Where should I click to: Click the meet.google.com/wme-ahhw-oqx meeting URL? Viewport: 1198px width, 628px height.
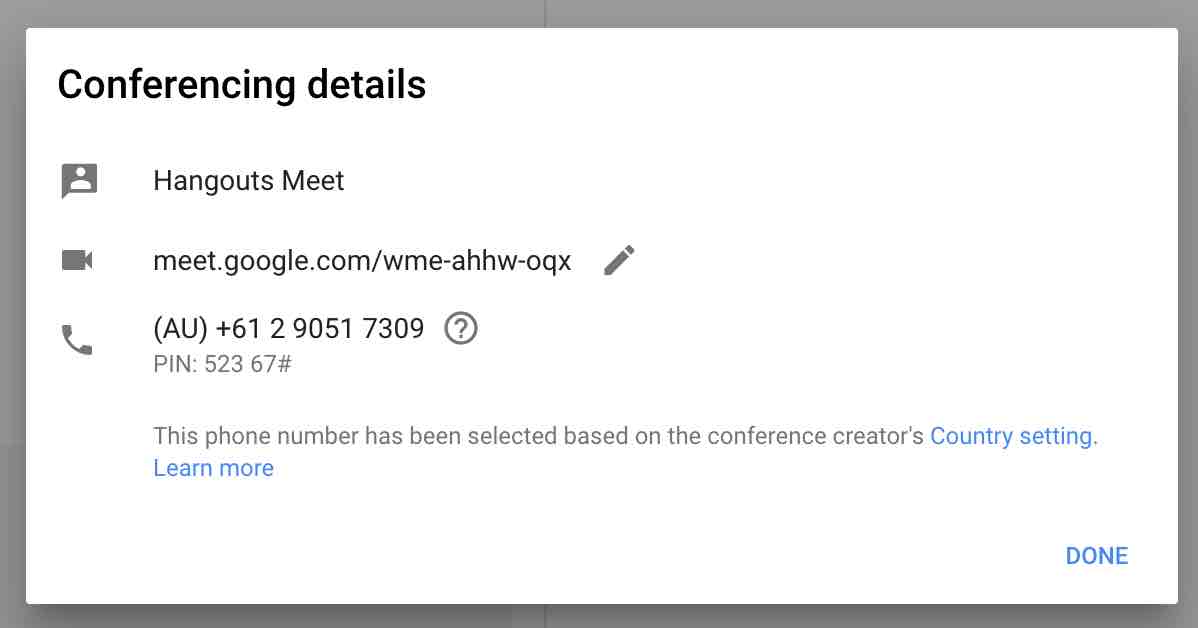click(x=362, y=261)
